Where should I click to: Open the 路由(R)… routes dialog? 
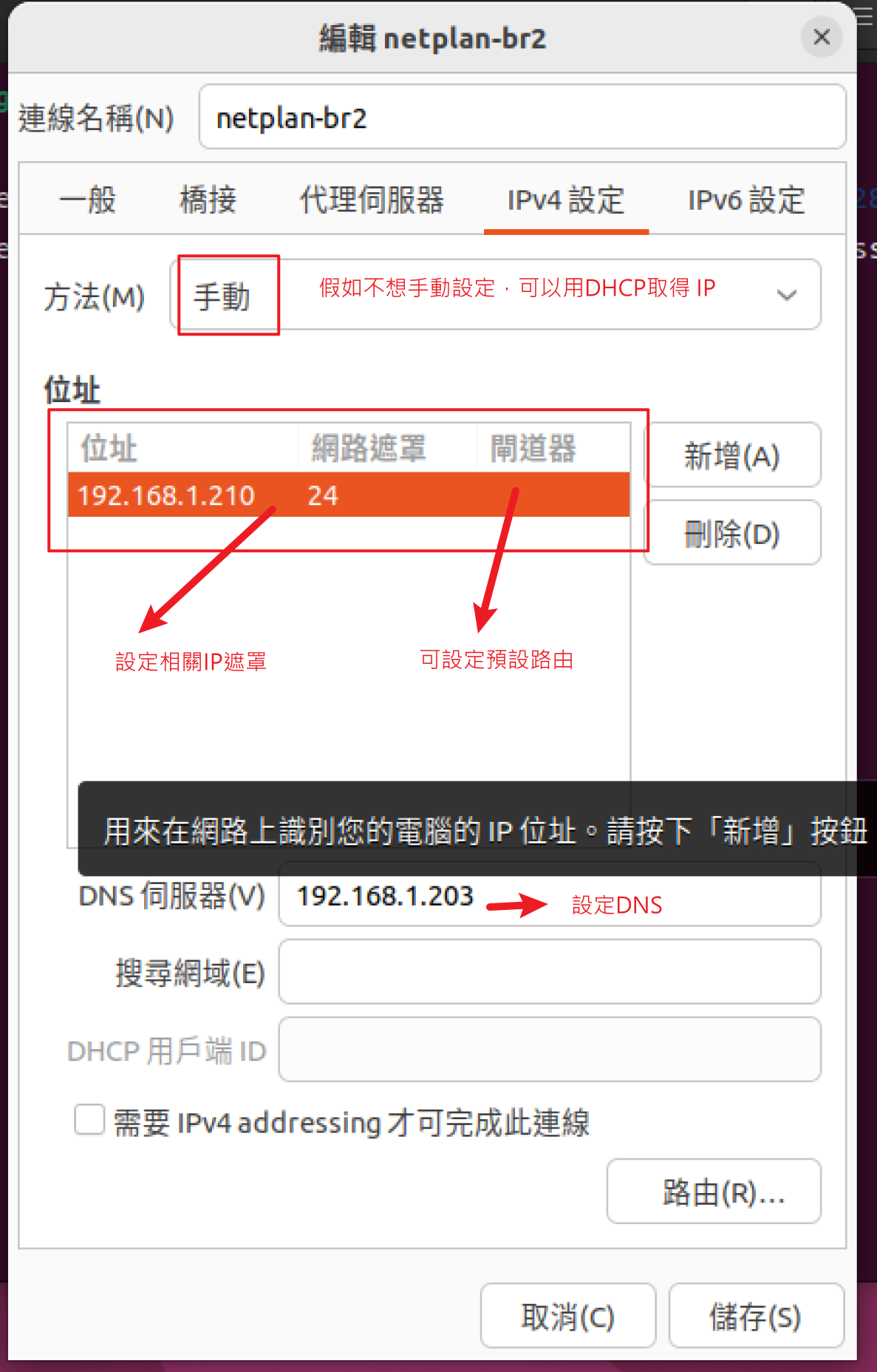pos(714,1191)
